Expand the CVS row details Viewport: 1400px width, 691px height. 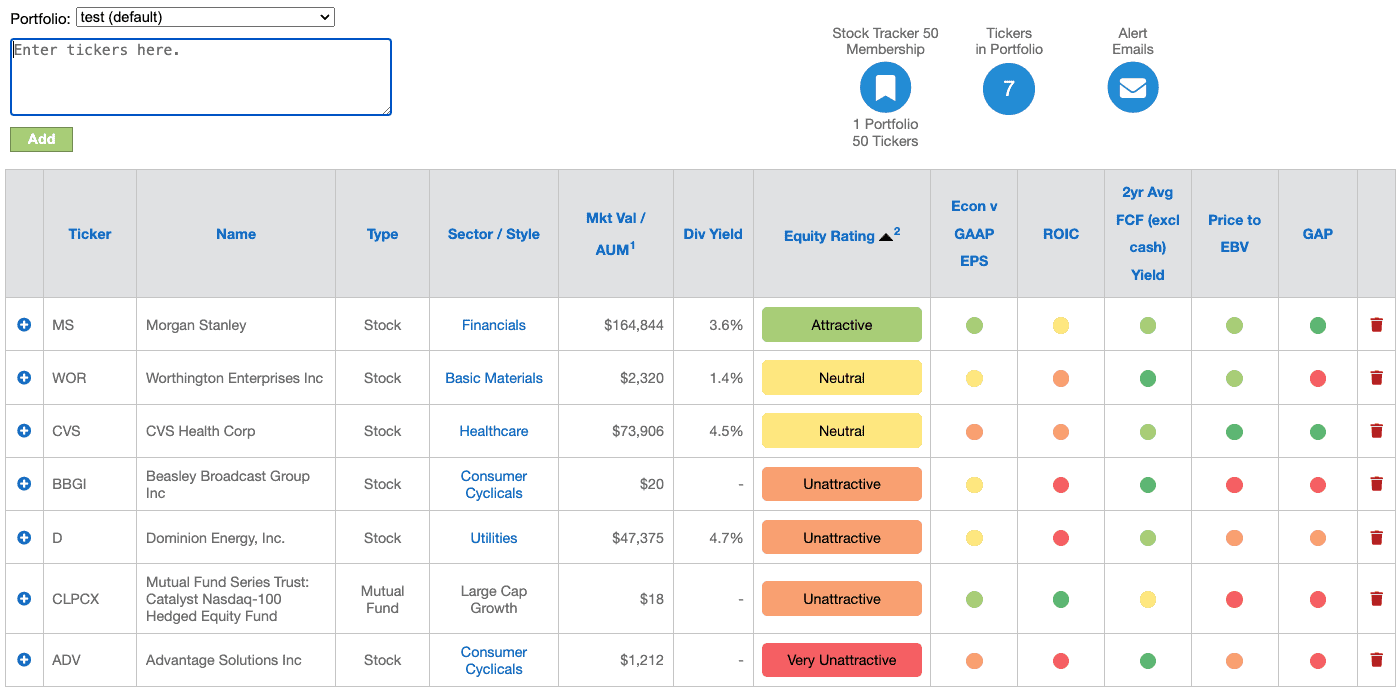coord(24,431)
